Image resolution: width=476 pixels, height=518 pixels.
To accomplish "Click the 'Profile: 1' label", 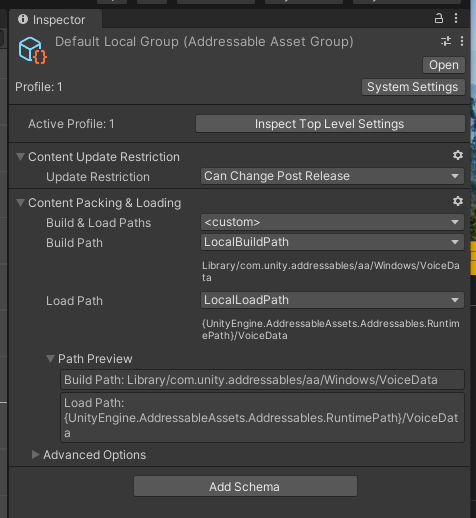I will point(39,87).
